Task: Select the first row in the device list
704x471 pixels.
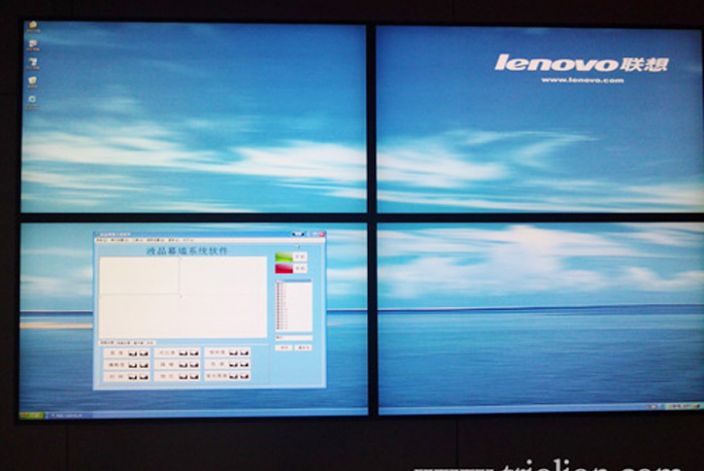Action: coord(294,284)
